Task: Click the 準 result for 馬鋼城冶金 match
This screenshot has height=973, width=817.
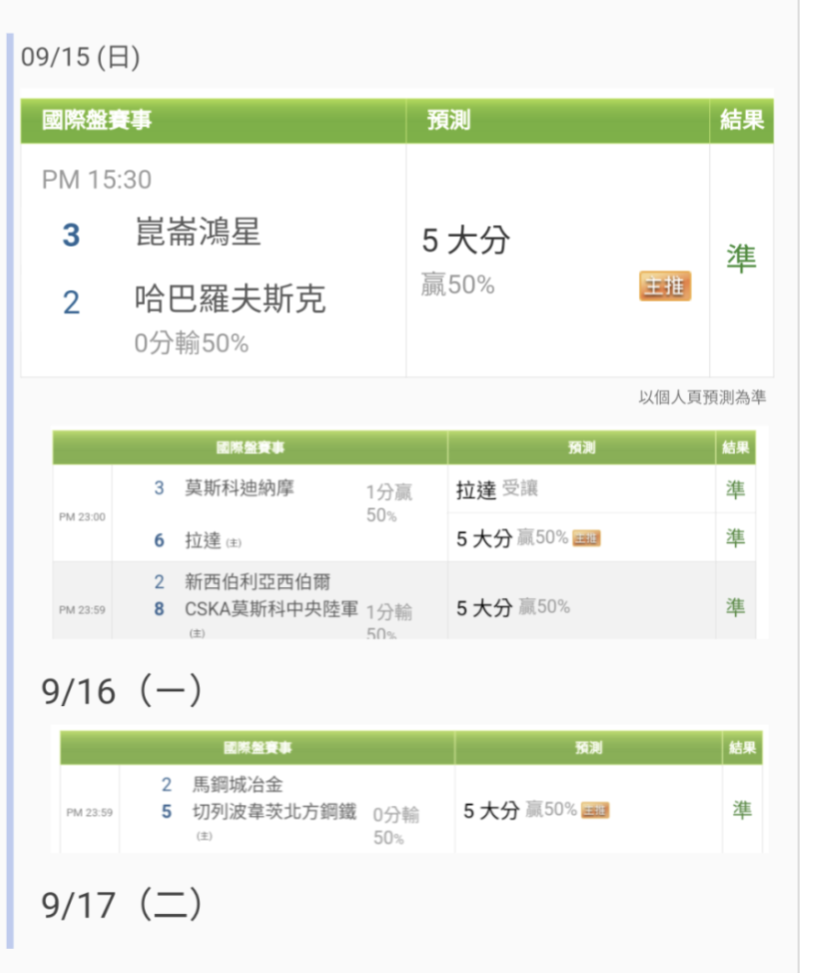Action: point(742,809)
